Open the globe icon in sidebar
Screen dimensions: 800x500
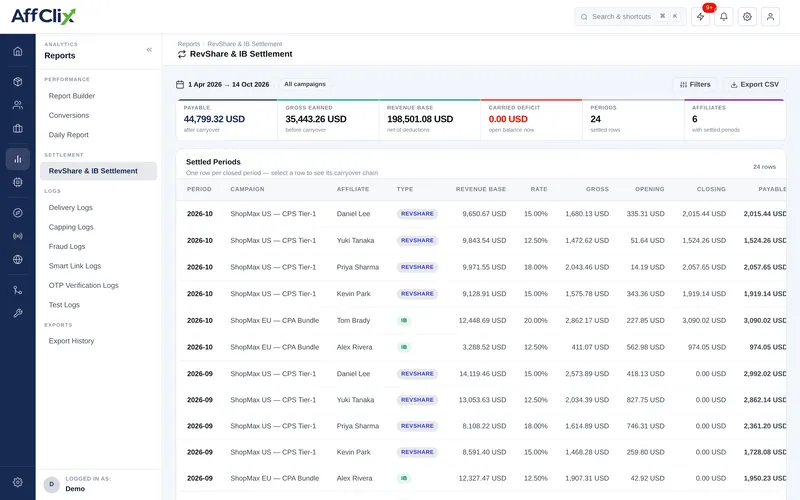point(18,259)
